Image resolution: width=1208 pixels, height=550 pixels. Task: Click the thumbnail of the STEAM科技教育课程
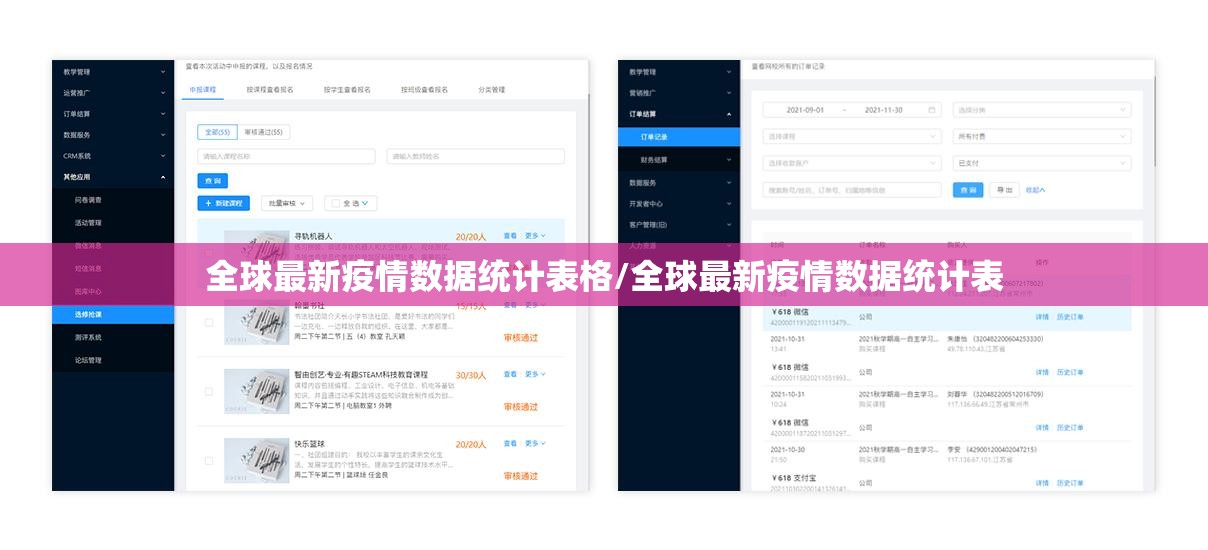(x=256, y=391)
